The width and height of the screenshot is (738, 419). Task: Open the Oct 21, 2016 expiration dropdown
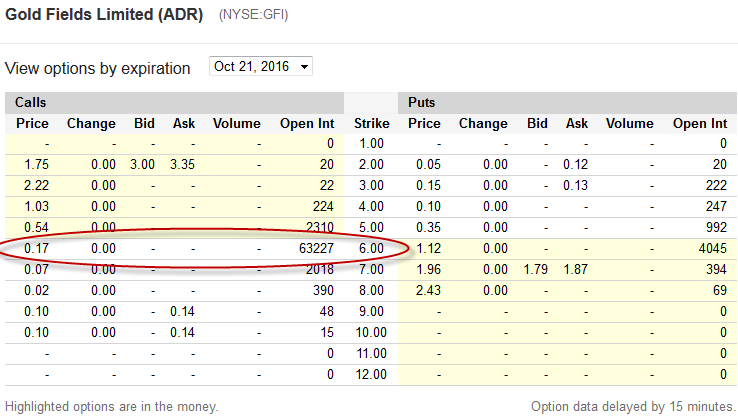pyautogui.click(x=260, y=66)
